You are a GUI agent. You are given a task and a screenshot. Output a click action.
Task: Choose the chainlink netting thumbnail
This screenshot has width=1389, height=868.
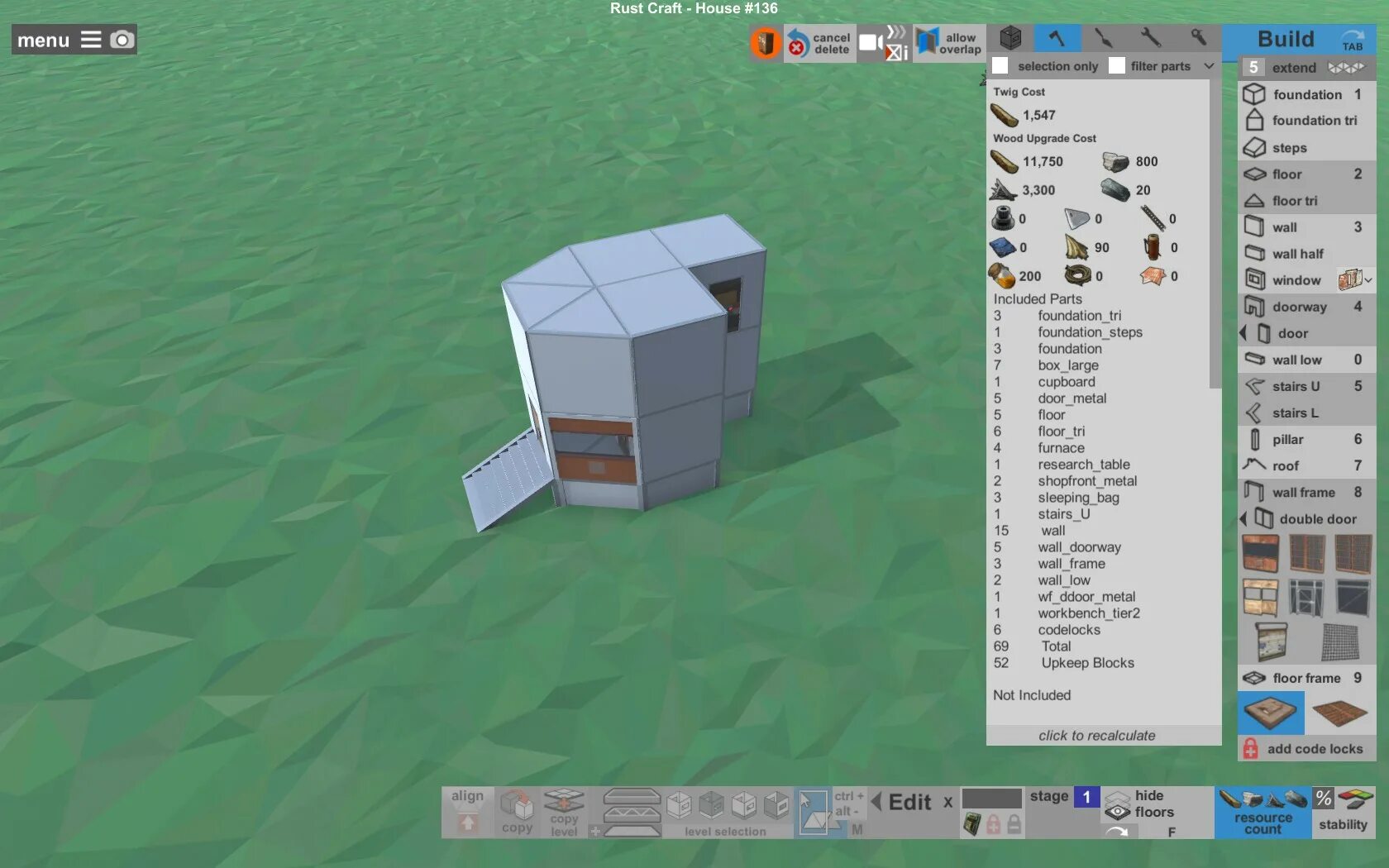click(x=1340, y=641)
